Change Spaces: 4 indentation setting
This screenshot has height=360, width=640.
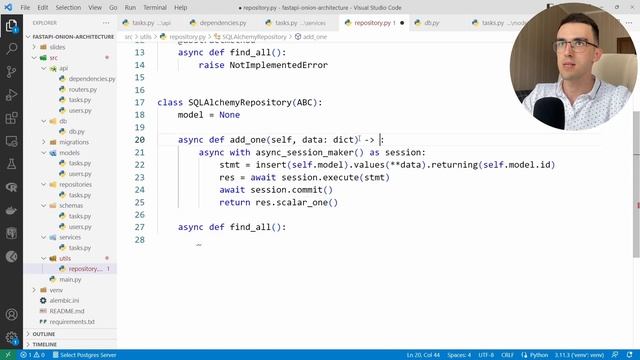coord(459,355)
